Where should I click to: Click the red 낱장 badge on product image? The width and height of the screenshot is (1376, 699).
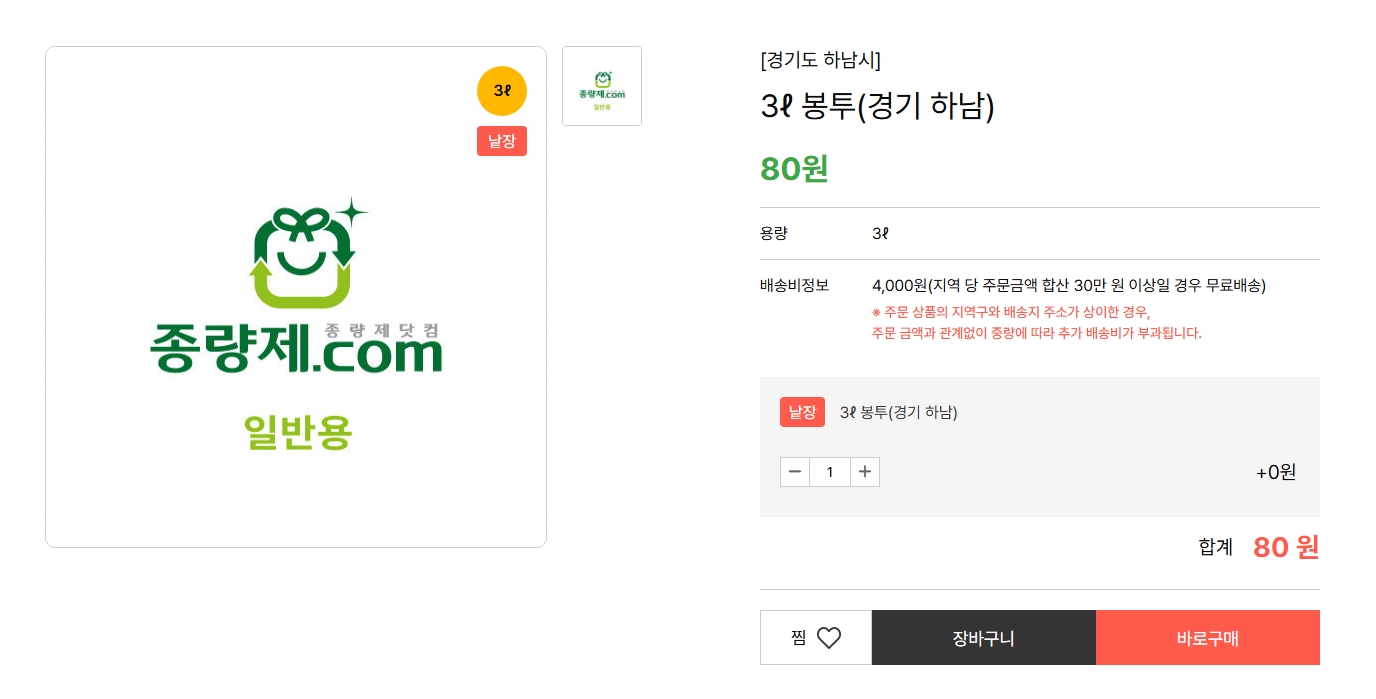502,141
